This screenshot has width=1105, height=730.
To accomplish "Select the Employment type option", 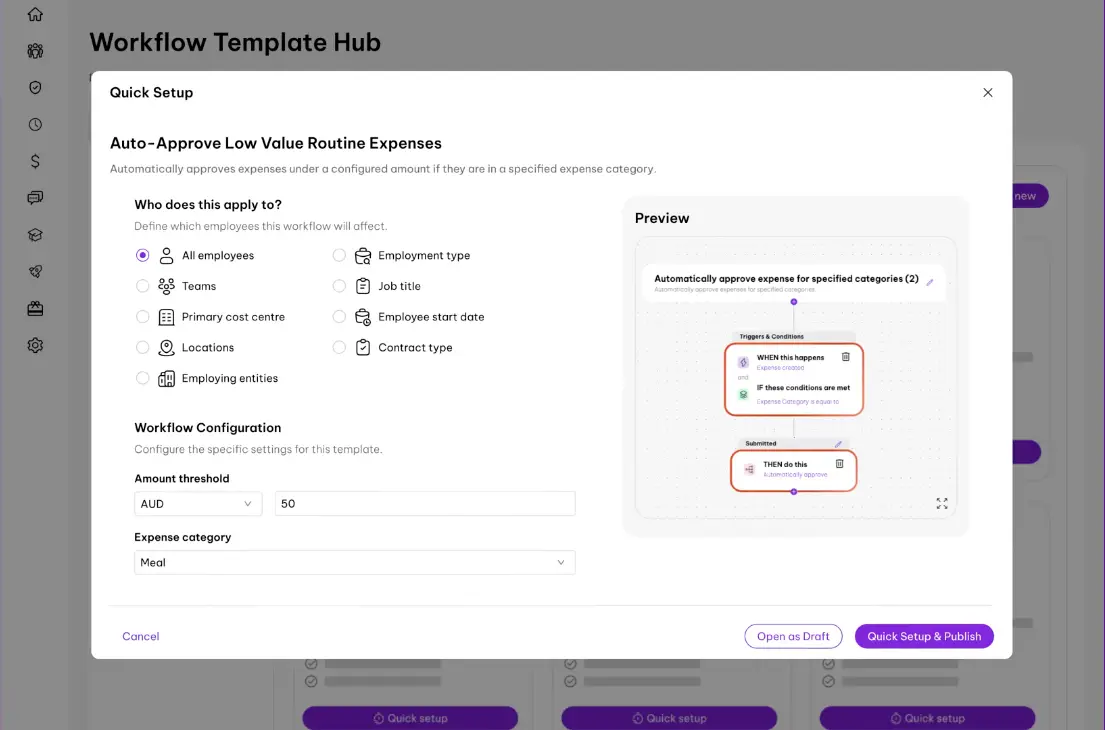I will point(339,255).
